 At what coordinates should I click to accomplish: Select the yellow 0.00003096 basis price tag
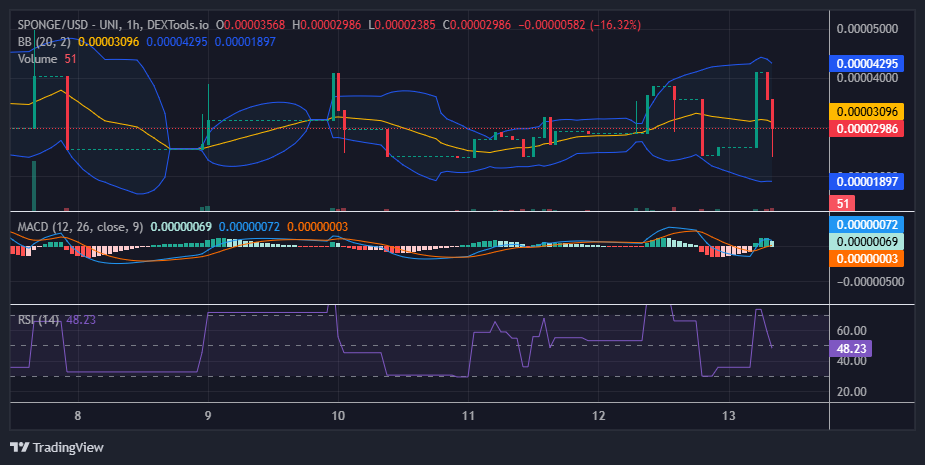point(867,112)
